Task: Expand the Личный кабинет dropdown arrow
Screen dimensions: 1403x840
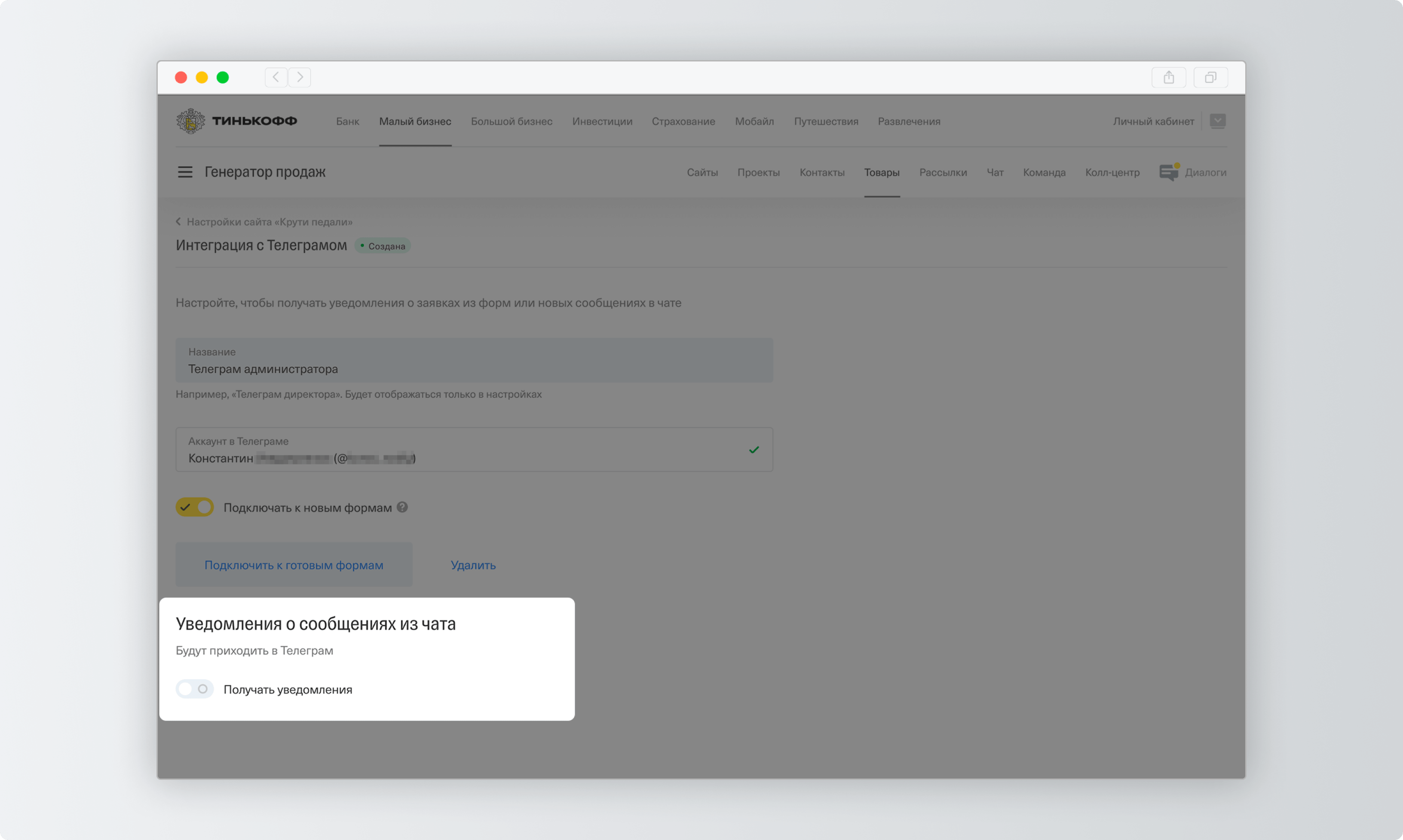Action: point(1217,121)
